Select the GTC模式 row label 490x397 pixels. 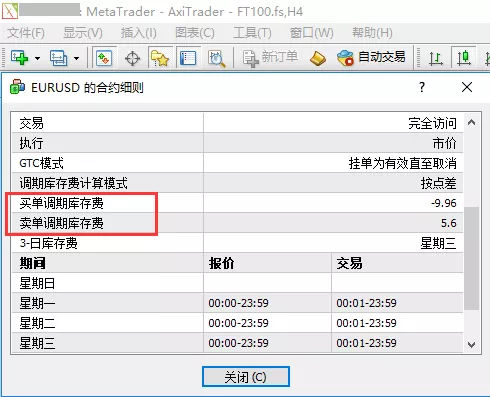click(x=41, y=163)
